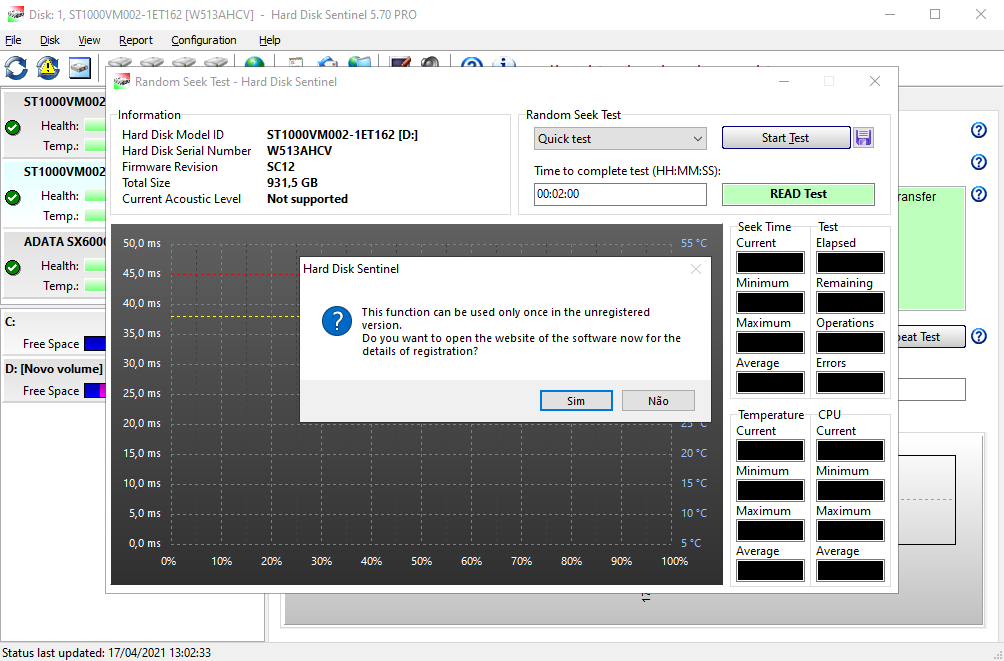Click the main window Hard Disk Sentinel title icon
Viewport: 1004px width, 661px height.
pos(16,14)
